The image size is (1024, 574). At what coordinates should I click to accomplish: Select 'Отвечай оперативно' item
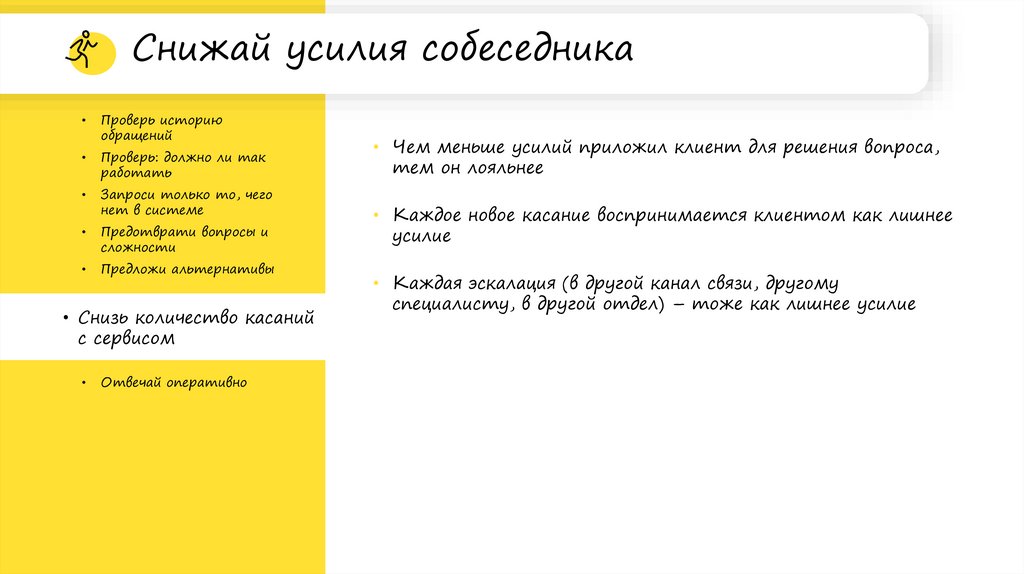pyautogui.click(x=174, y=383)
